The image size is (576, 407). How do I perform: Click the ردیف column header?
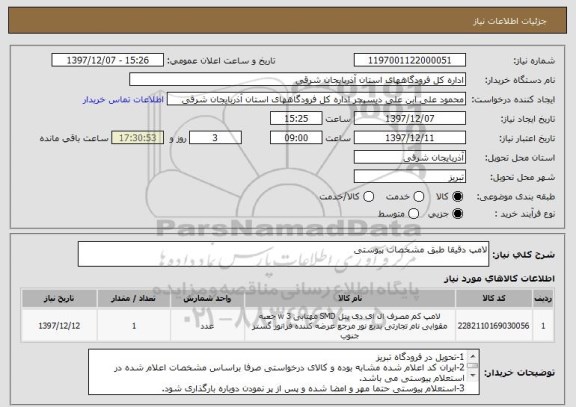pyautogui.click(x=543, y=299)
